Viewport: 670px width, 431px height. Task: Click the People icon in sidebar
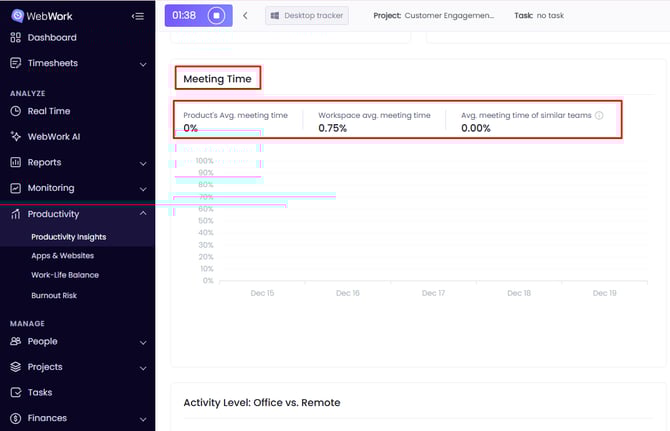click(x=16, y=342)
